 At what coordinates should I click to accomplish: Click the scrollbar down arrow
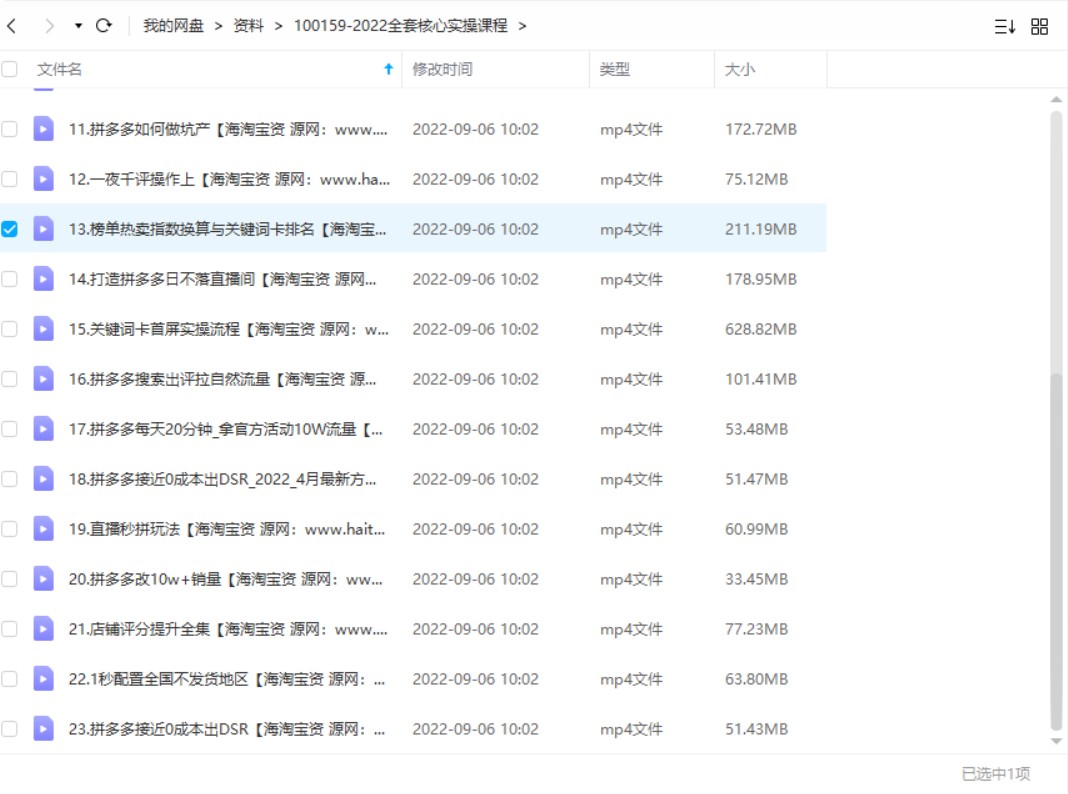click(1056, 741)
